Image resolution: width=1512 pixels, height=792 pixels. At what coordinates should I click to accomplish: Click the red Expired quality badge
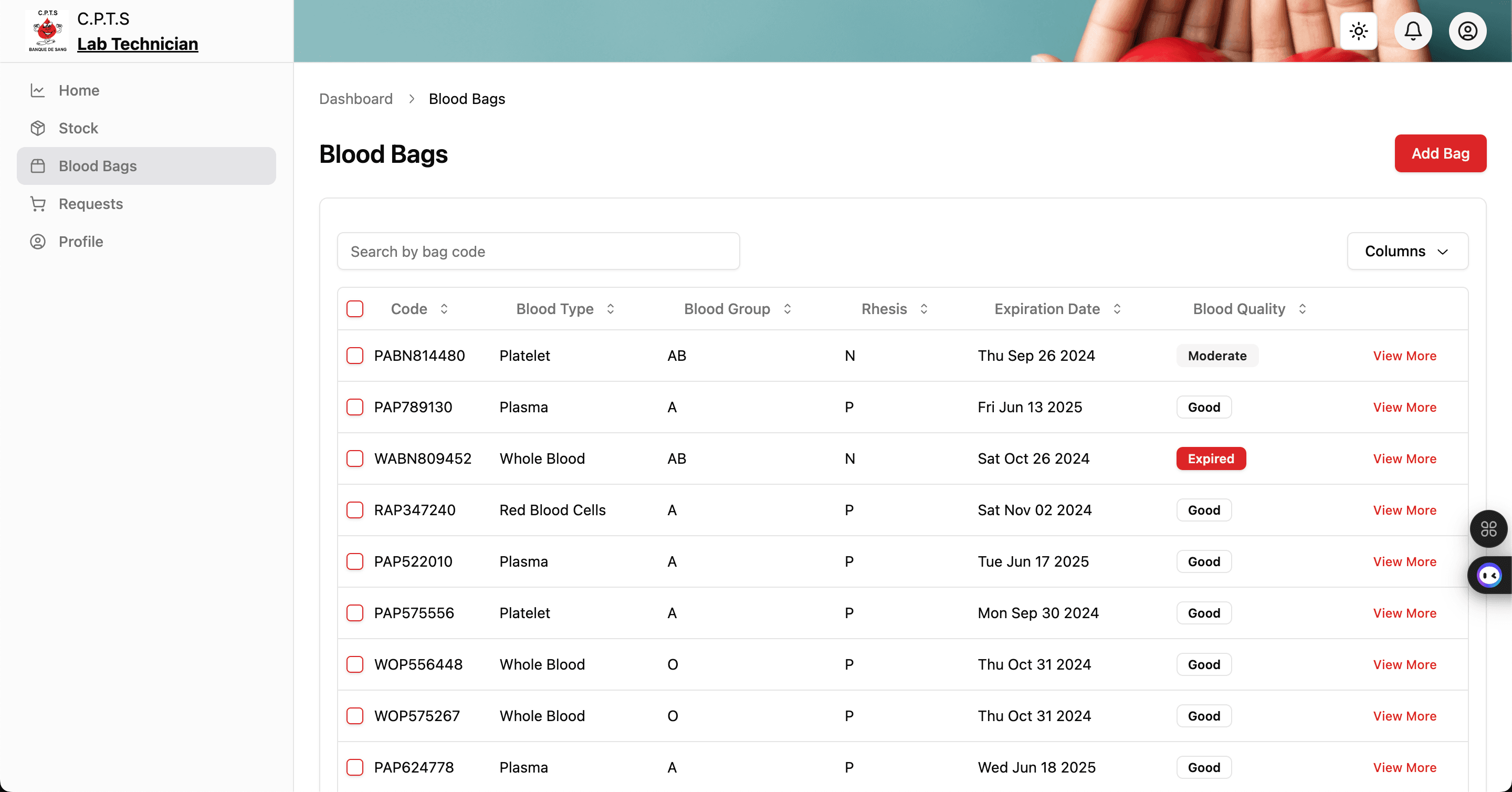[x=1210, y=458]
